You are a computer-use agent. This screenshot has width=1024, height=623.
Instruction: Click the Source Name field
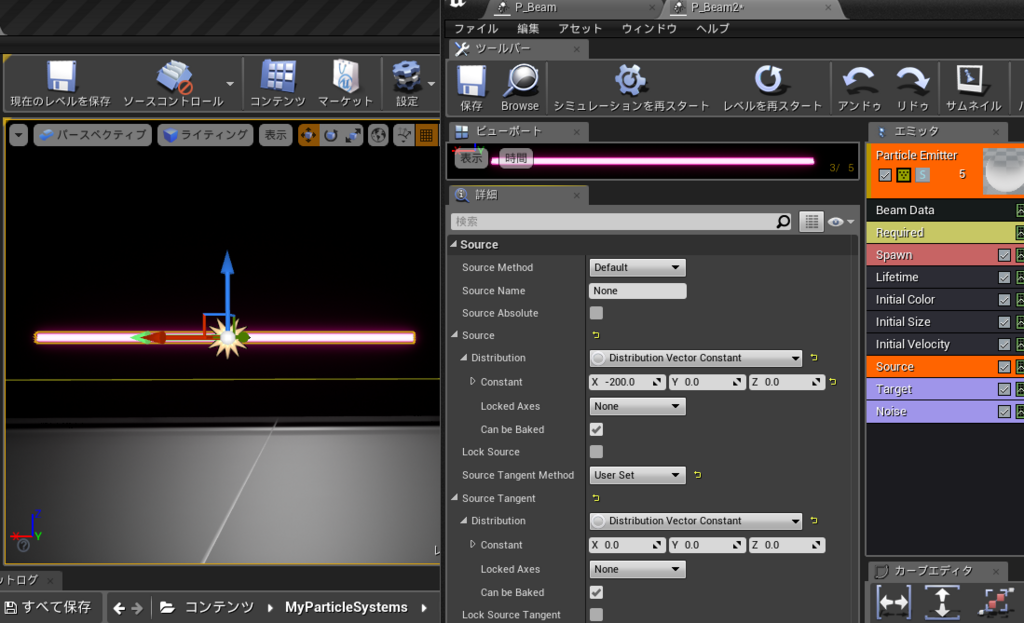click(637, 291)
